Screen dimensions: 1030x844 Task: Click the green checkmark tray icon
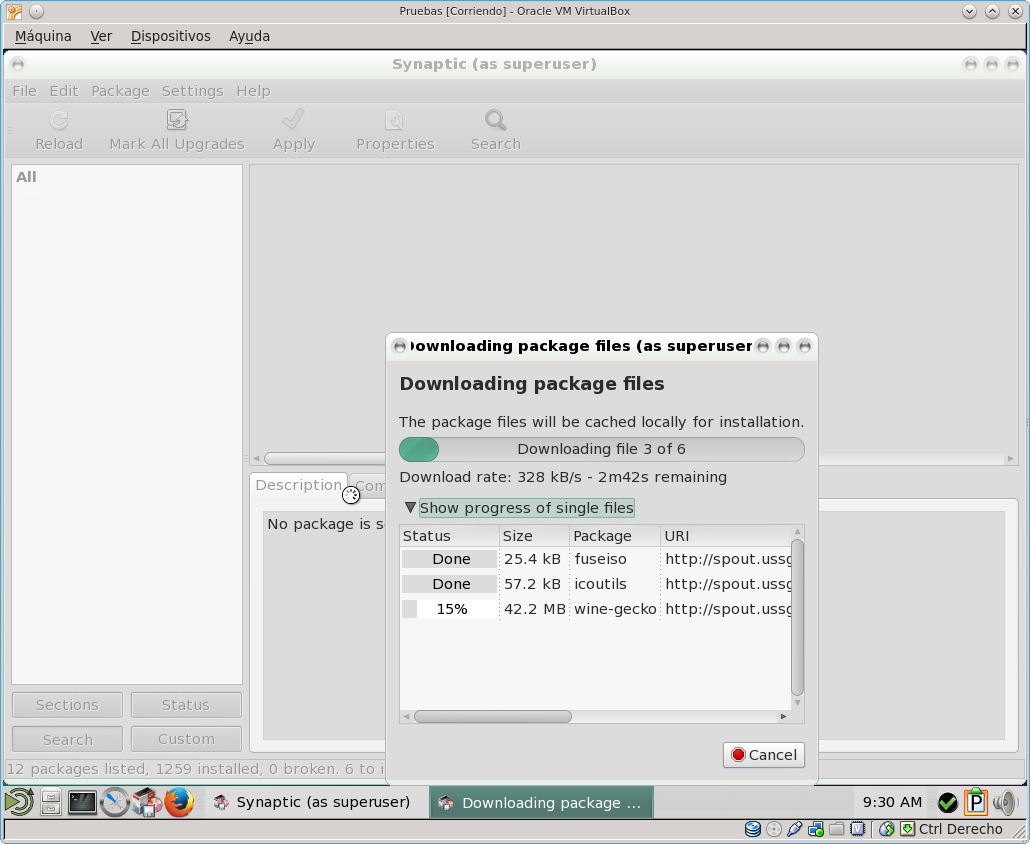coord(947,802)
